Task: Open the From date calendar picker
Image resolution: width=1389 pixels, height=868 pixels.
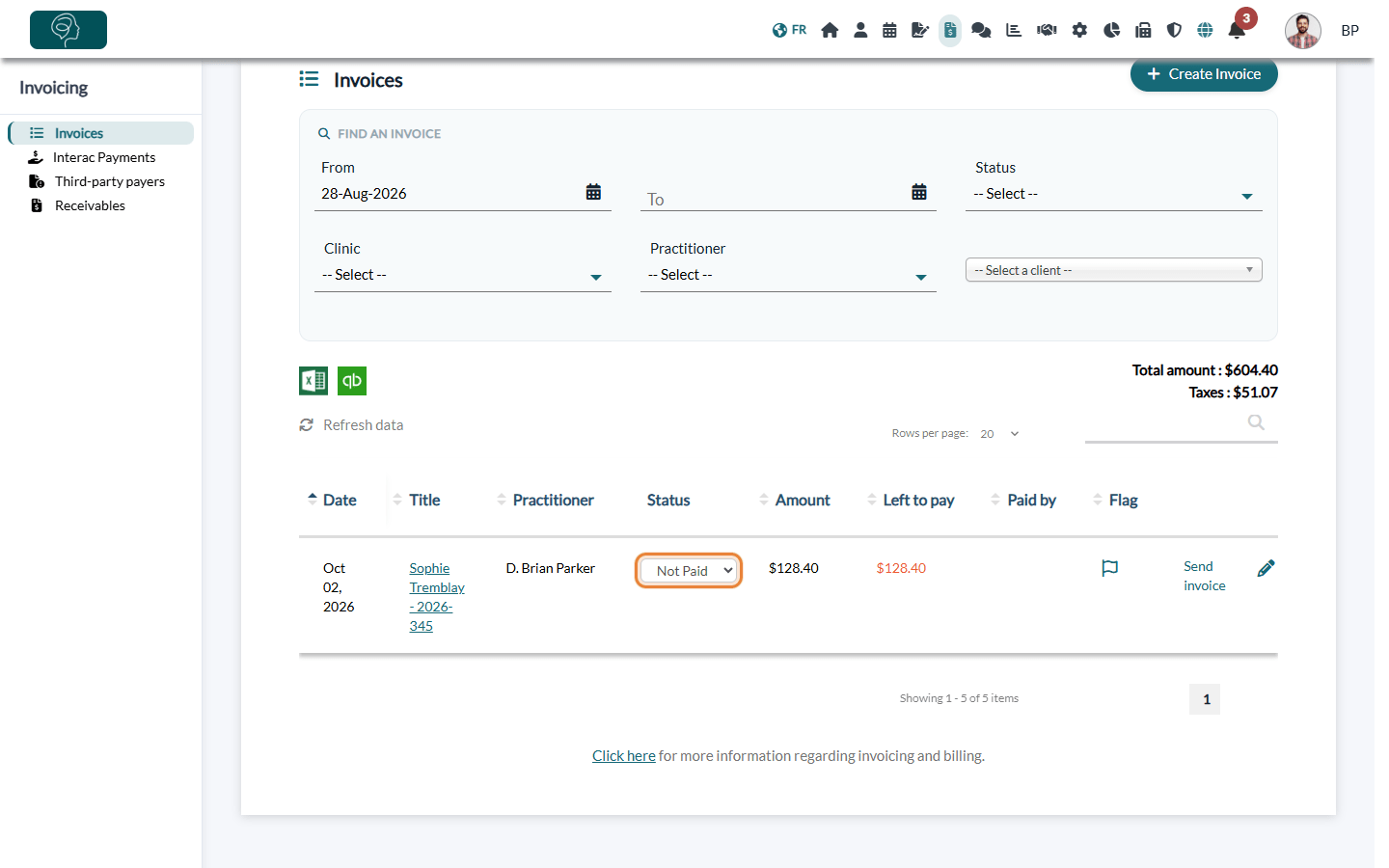Action: pos(593,192)
